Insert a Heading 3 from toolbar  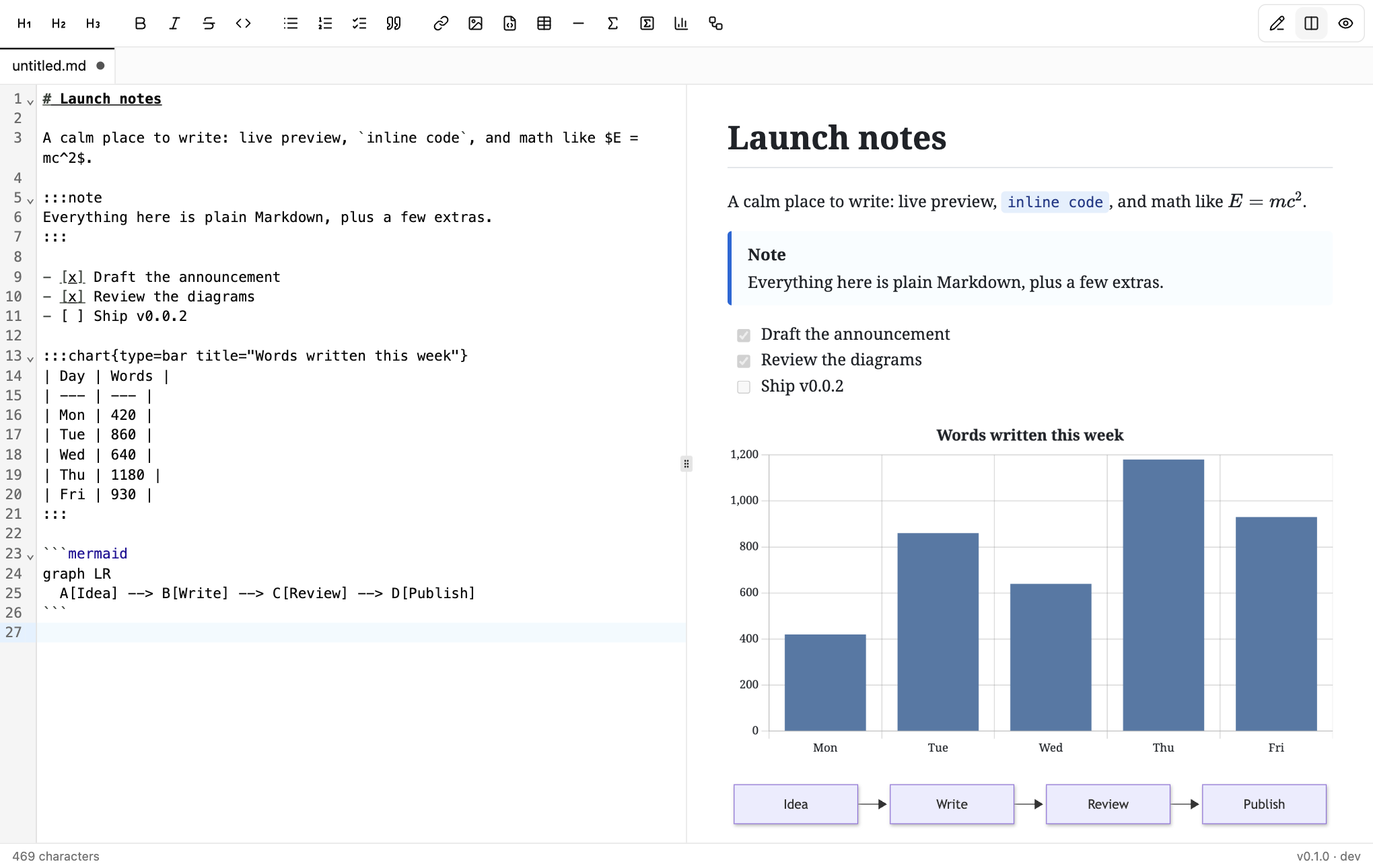[93, 24]
